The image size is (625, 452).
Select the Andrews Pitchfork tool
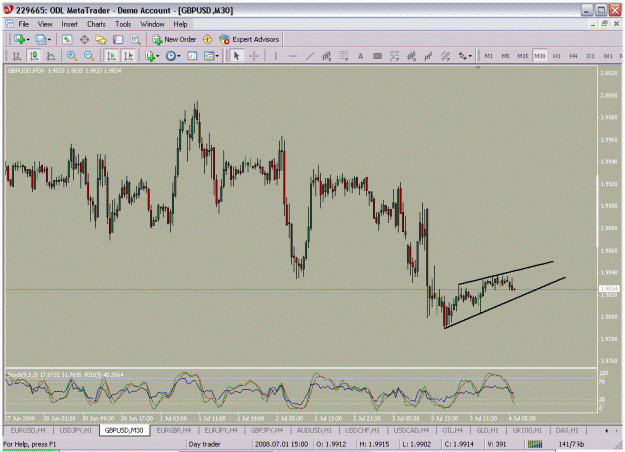point(445,56)
